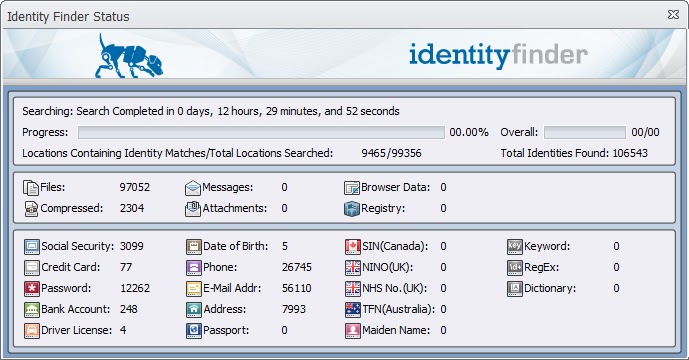Click the Overall progress bar
This screenshot has width=689, height=360.
pyautogui.click(x=584, y=132)
